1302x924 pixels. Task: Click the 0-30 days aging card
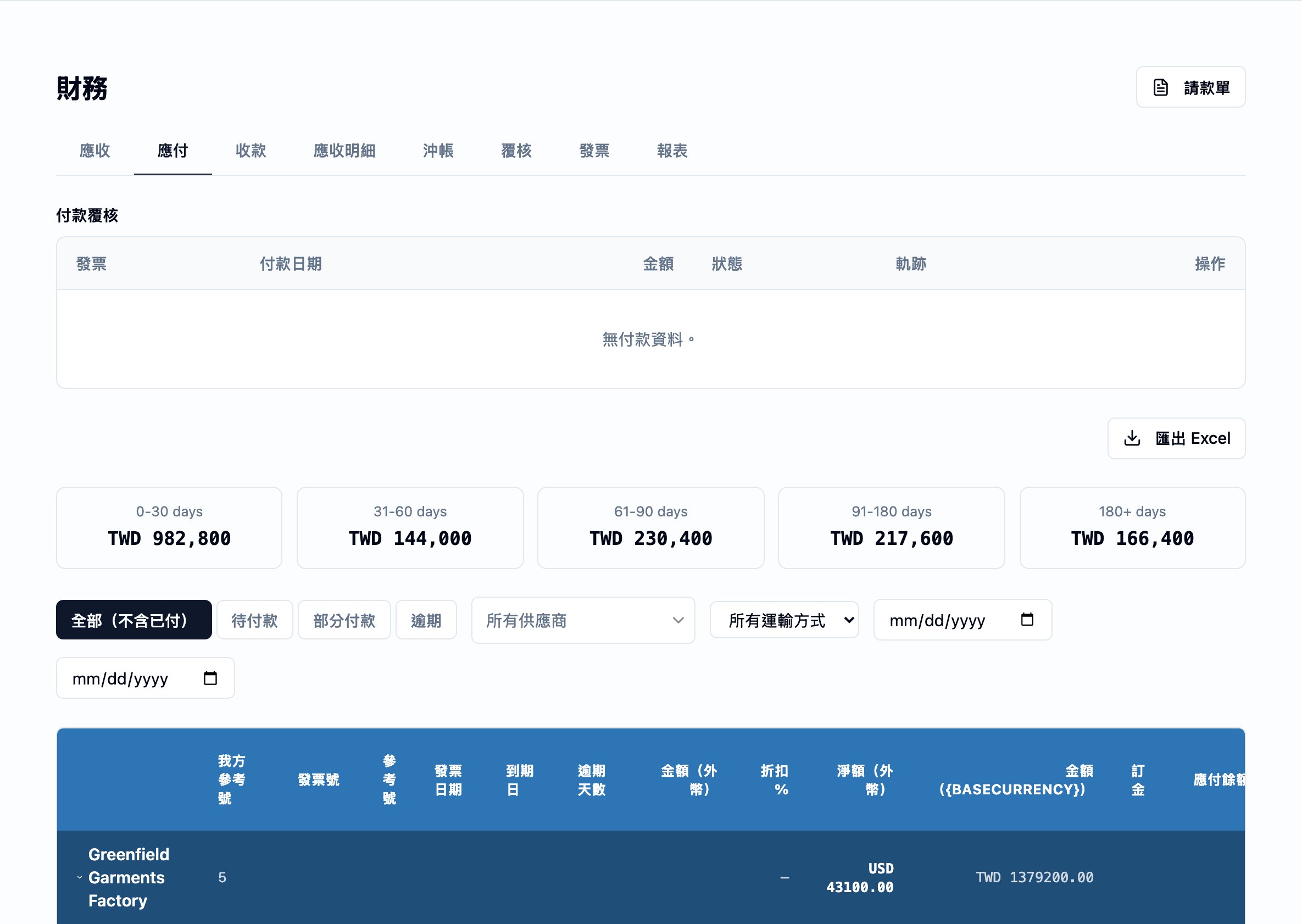169,527
